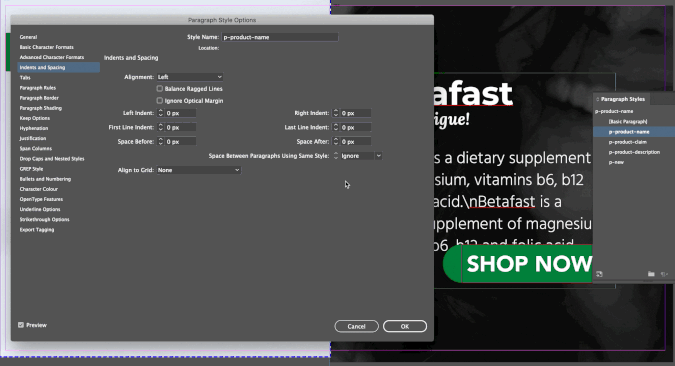Click the Paragraph Styles panel tab
The height and width of the screenshot is (366, 675).
coord(622,99)
